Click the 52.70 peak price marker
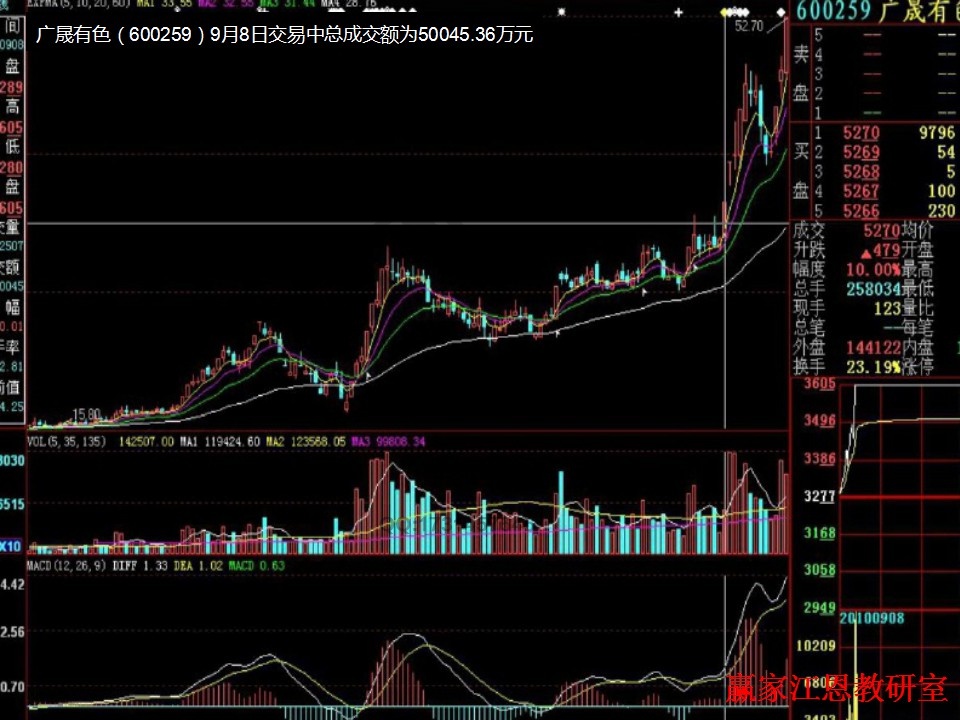This screenshot has height=720, width=960. click(x=748, y=26)
